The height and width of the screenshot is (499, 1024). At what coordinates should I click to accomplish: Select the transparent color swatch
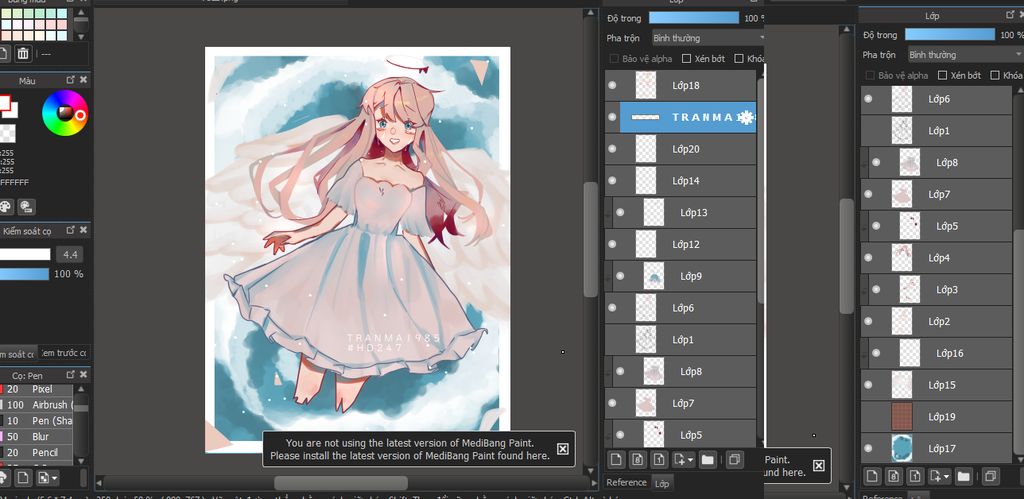coord(7,134)
